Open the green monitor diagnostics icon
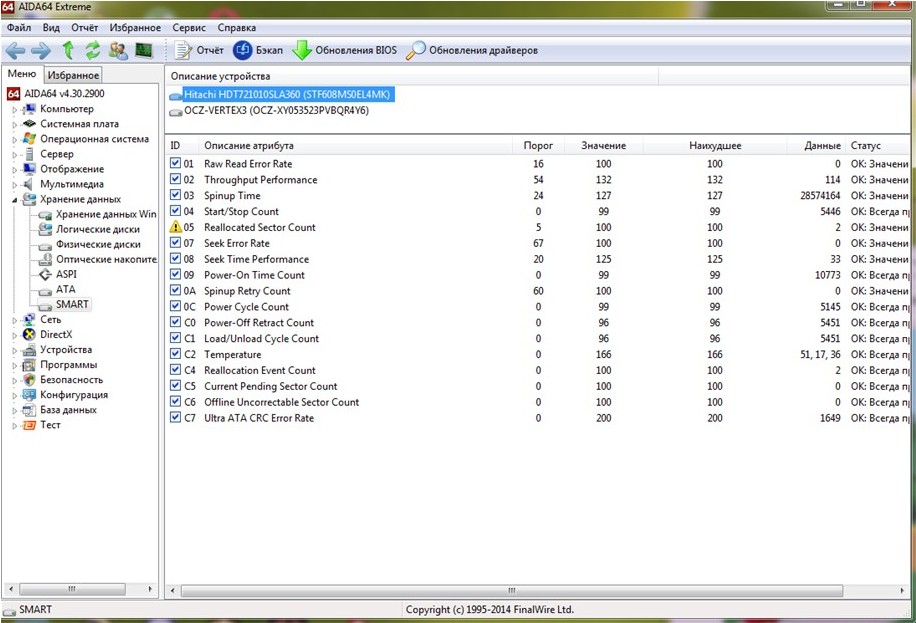 coord(144,50)
